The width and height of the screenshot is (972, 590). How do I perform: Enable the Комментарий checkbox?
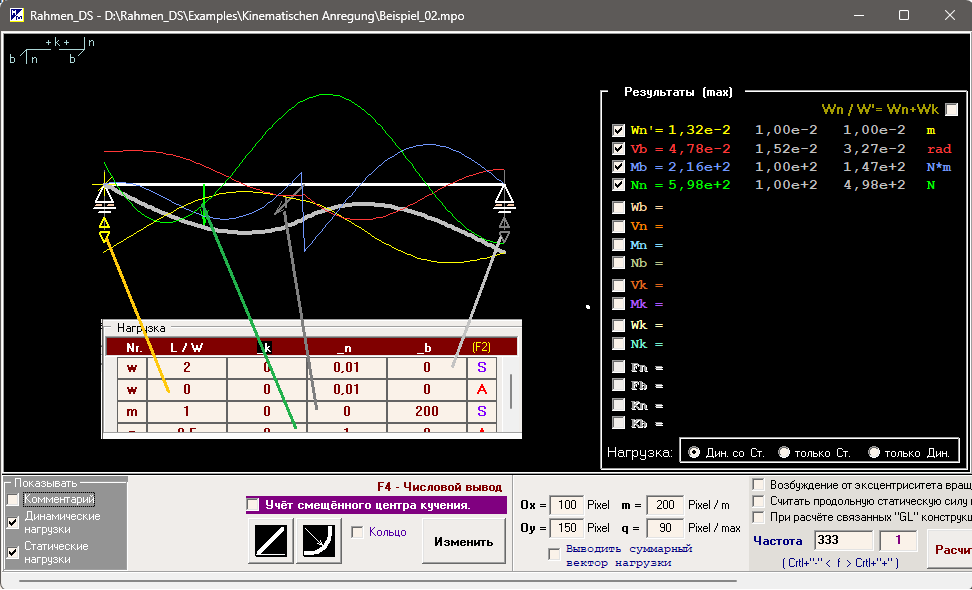[14, 499]
